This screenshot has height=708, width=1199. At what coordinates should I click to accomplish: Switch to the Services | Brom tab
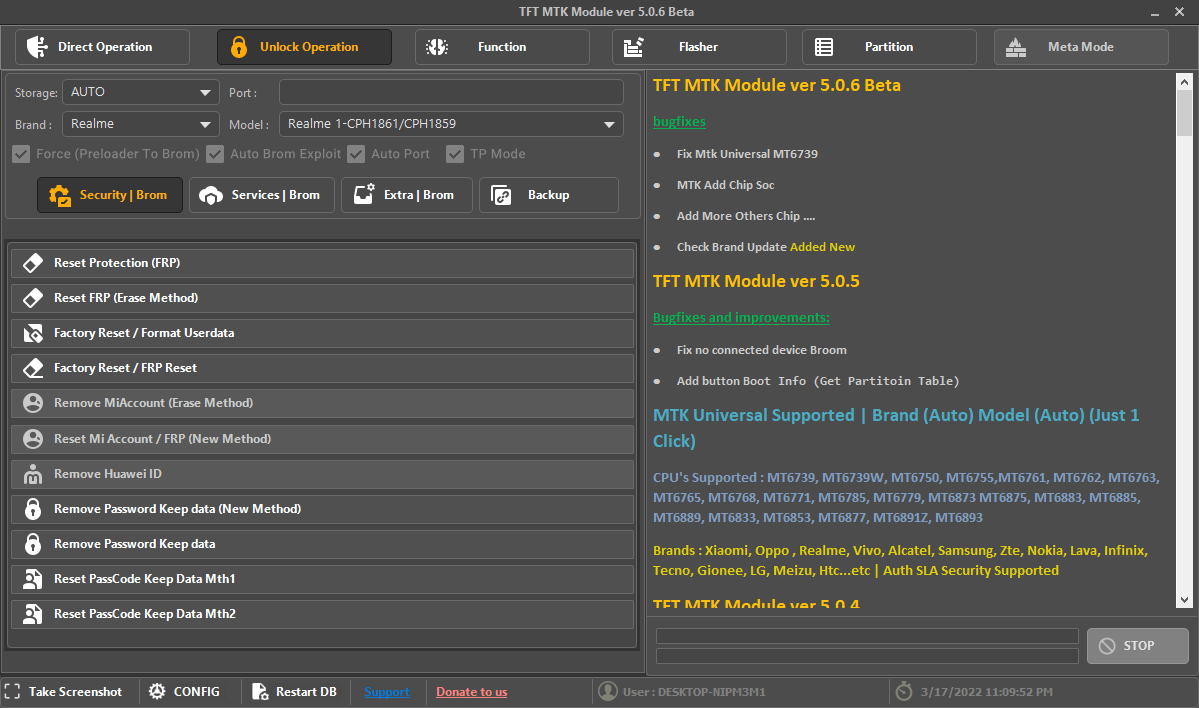pyautogui.click(x=261, y=195)
